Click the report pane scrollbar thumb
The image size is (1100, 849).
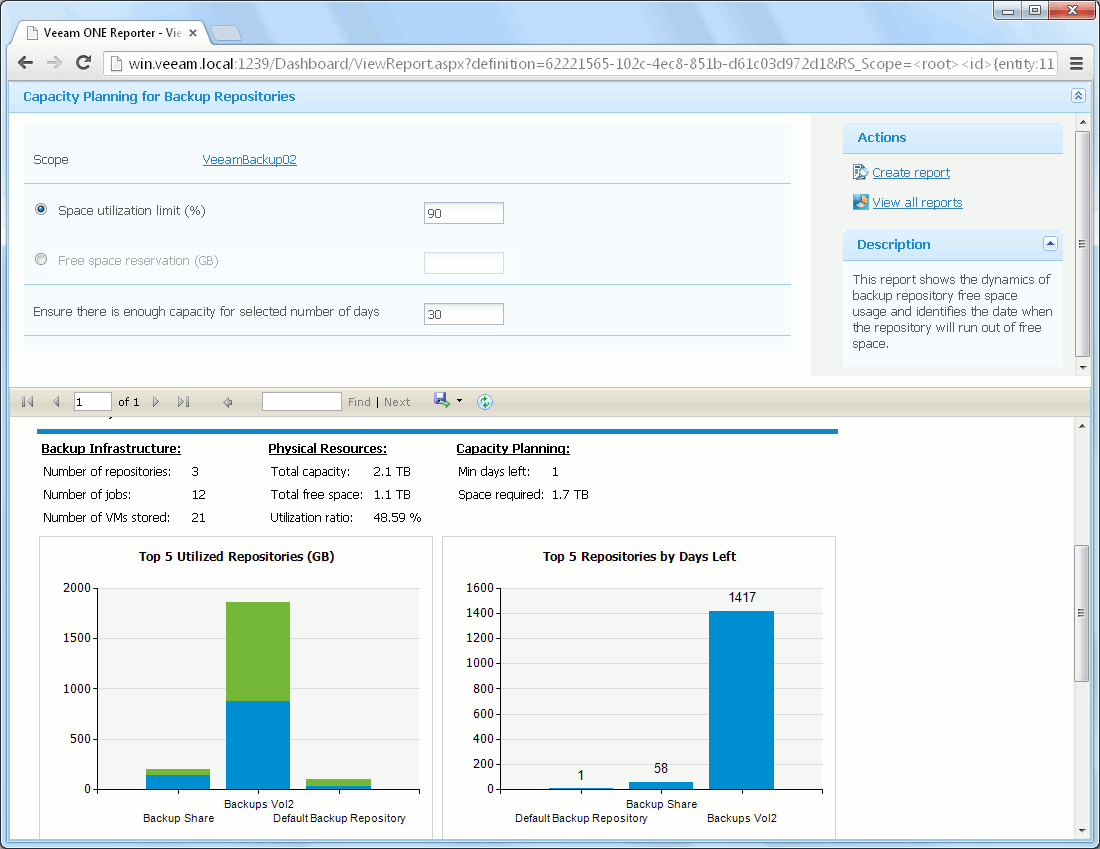[x=1083, y=613]
